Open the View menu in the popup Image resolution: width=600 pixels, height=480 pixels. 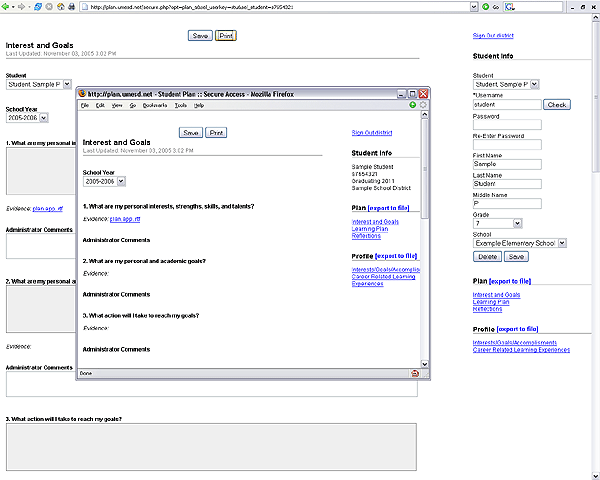point(117,105)
